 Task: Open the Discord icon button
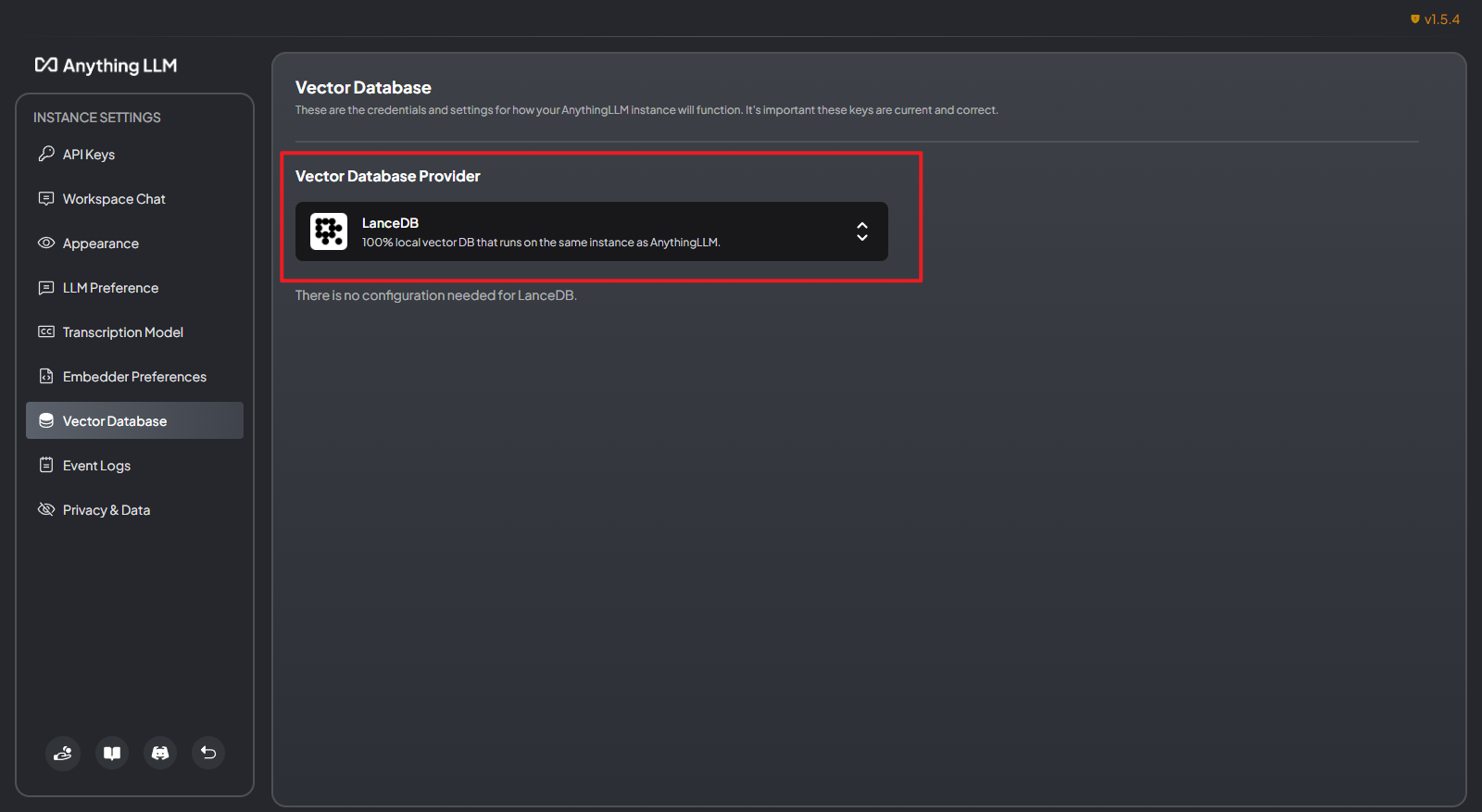point(160,753)
